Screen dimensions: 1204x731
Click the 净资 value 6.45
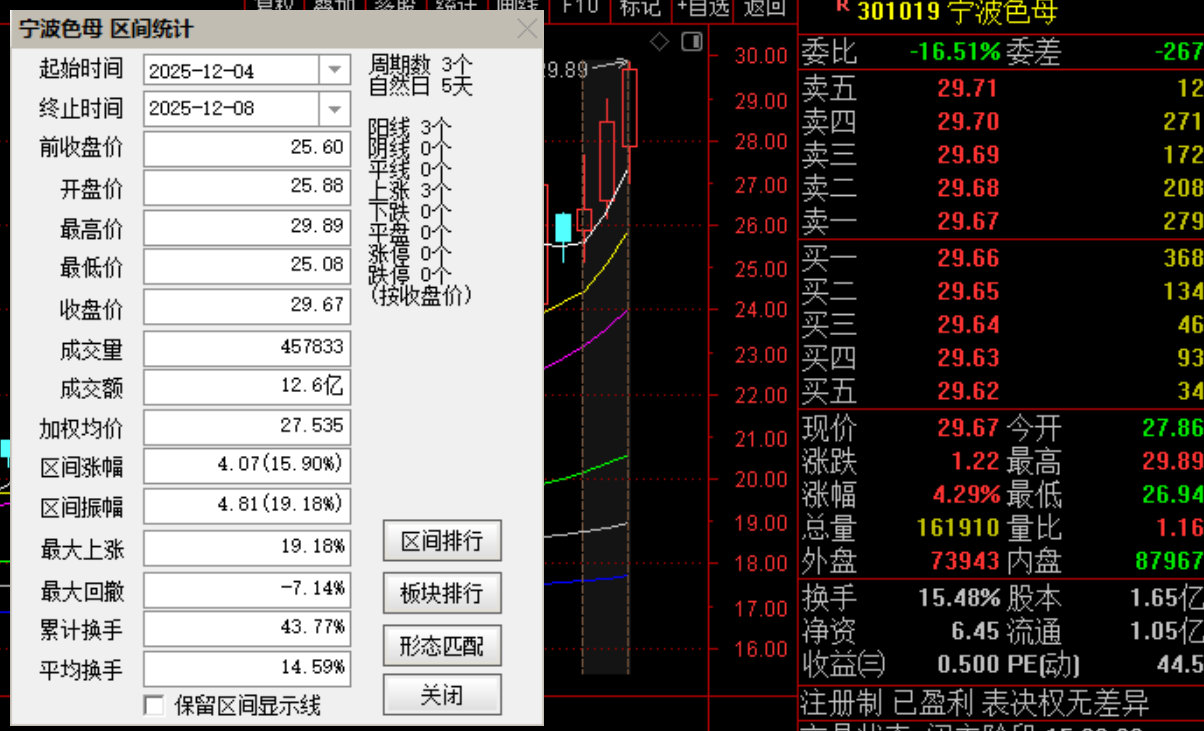975,632
